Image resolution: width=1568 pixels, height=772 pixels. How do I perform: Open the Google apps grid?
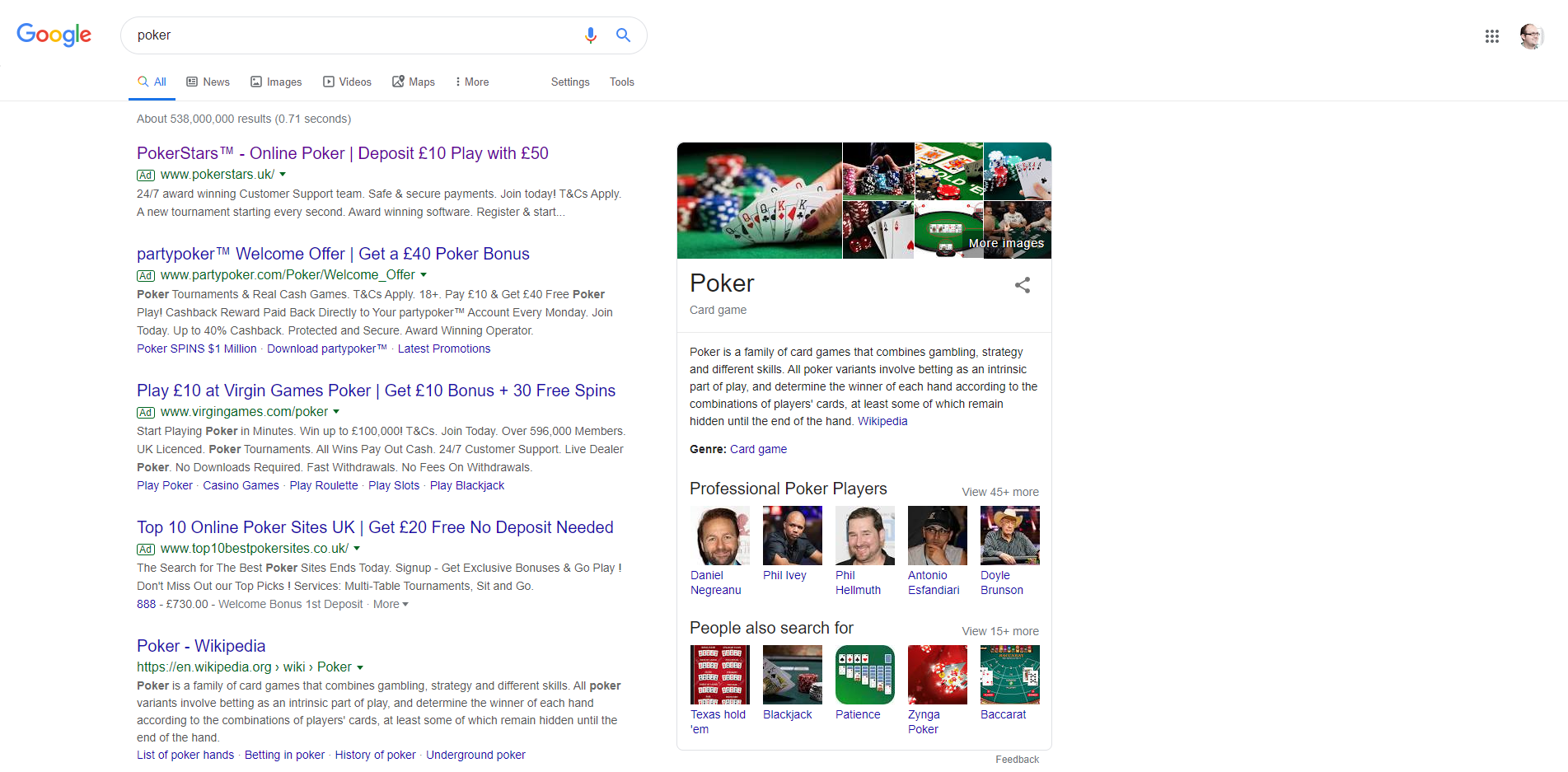pos(1491,36)
